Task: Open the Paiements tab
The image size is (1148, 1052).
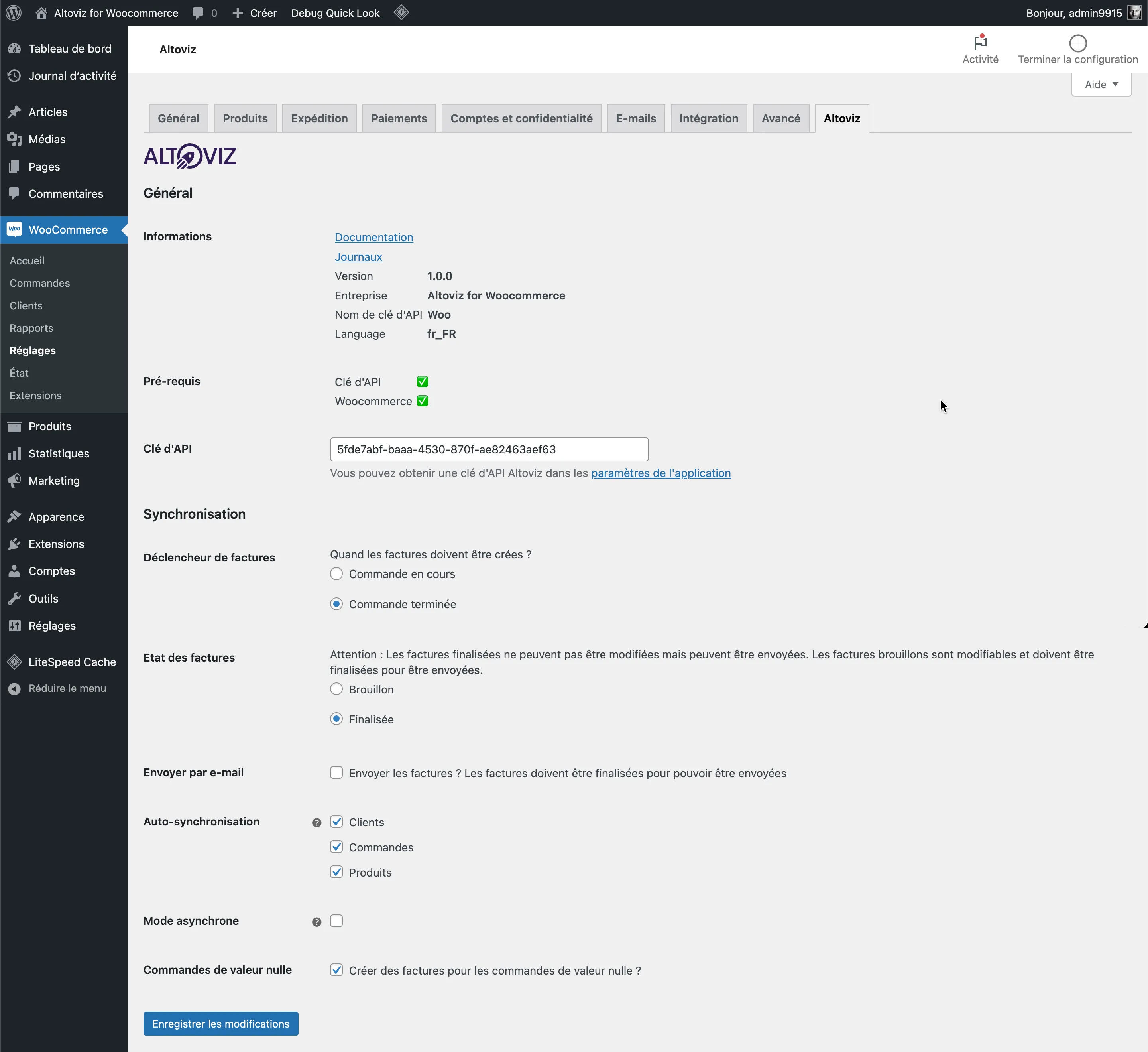Action: (399, 118)
